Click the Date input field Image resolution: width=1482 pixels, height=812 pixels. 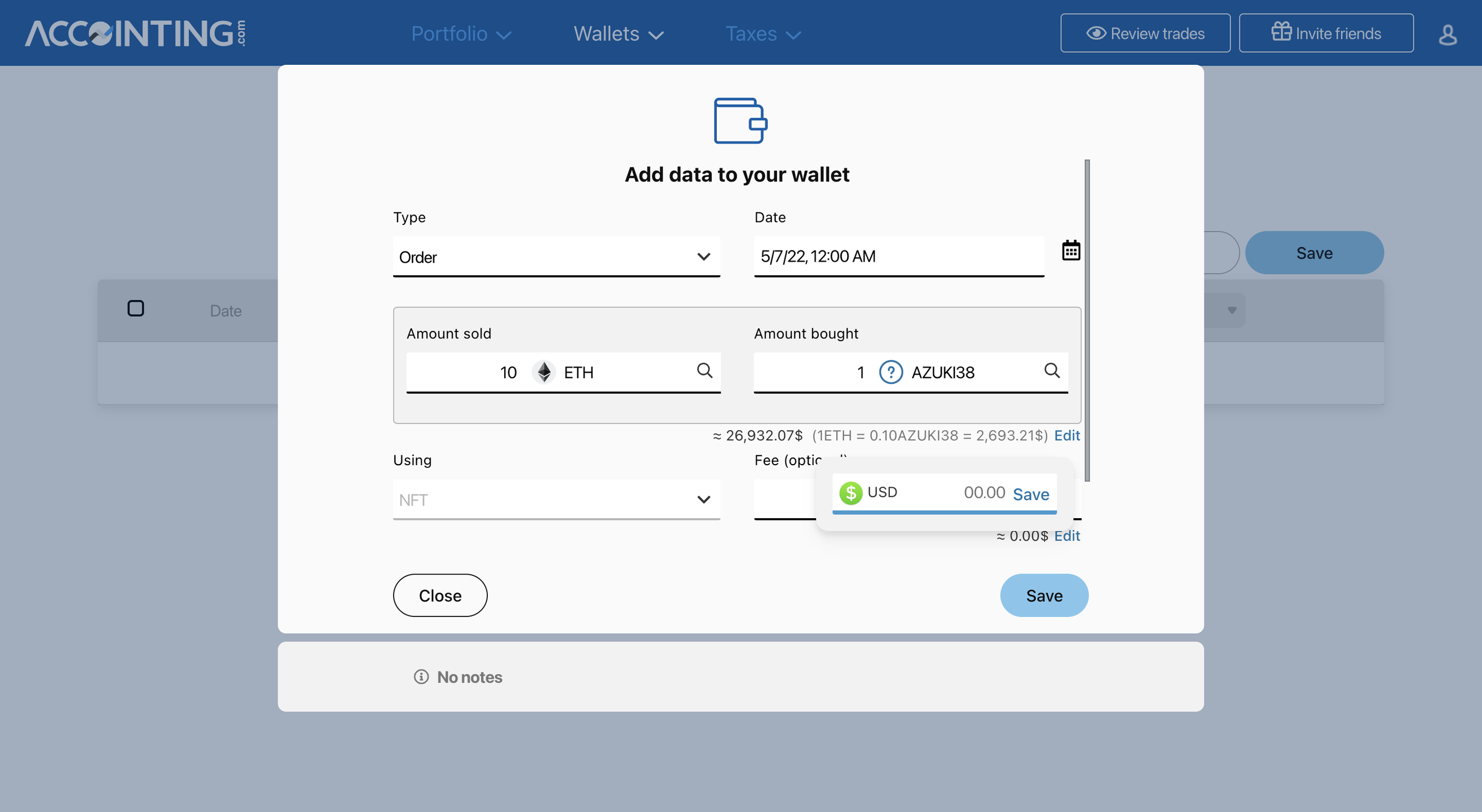click(x=898, y=257)
